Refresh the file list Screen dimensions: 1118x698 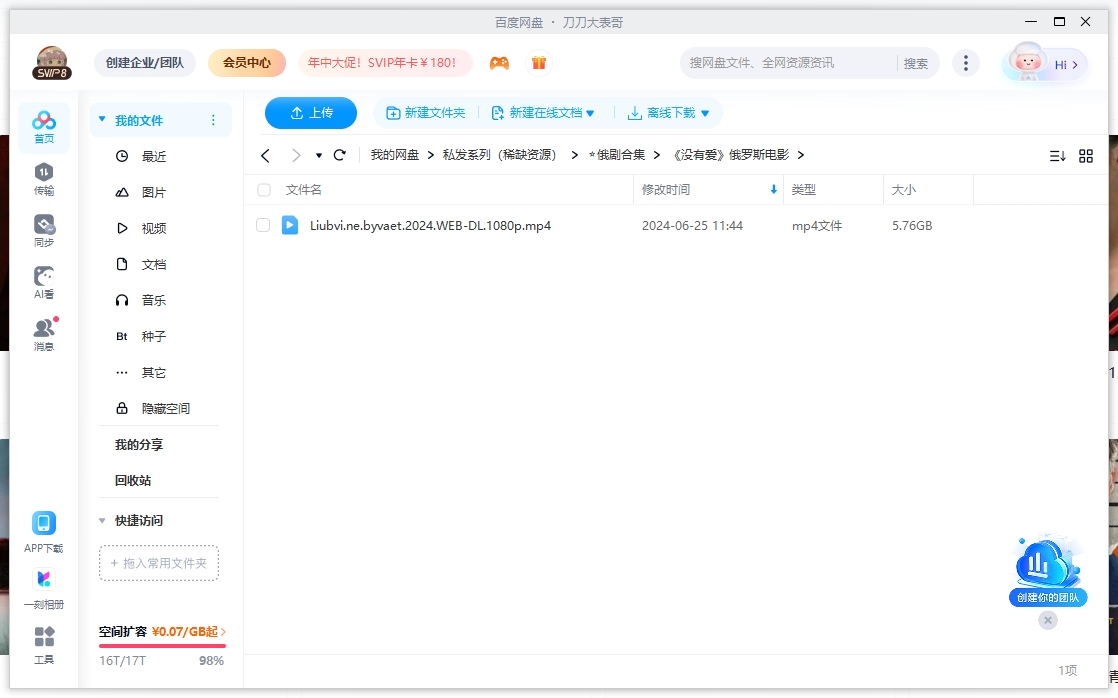pyautogui.click(x=340, y=155)
